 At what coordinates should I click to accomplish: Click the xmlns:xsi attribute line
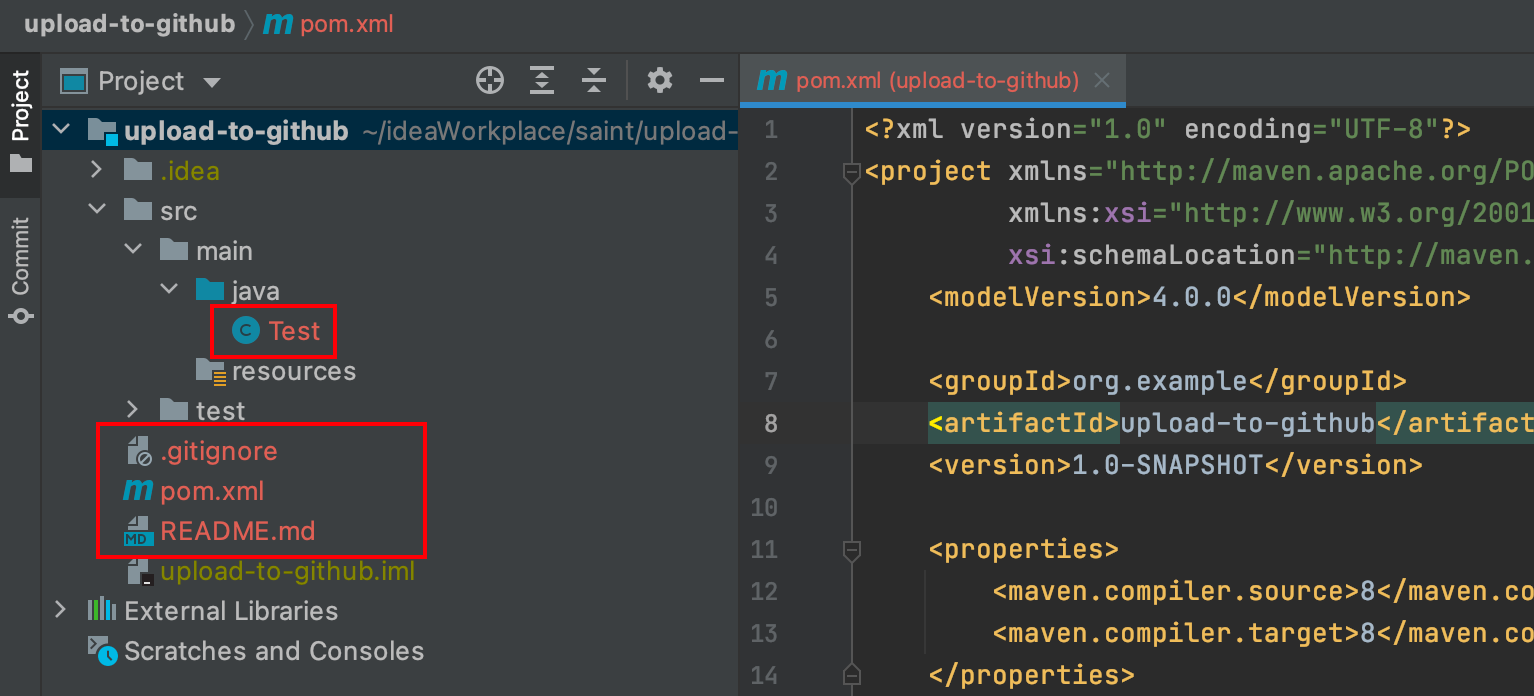[1271, 213]
